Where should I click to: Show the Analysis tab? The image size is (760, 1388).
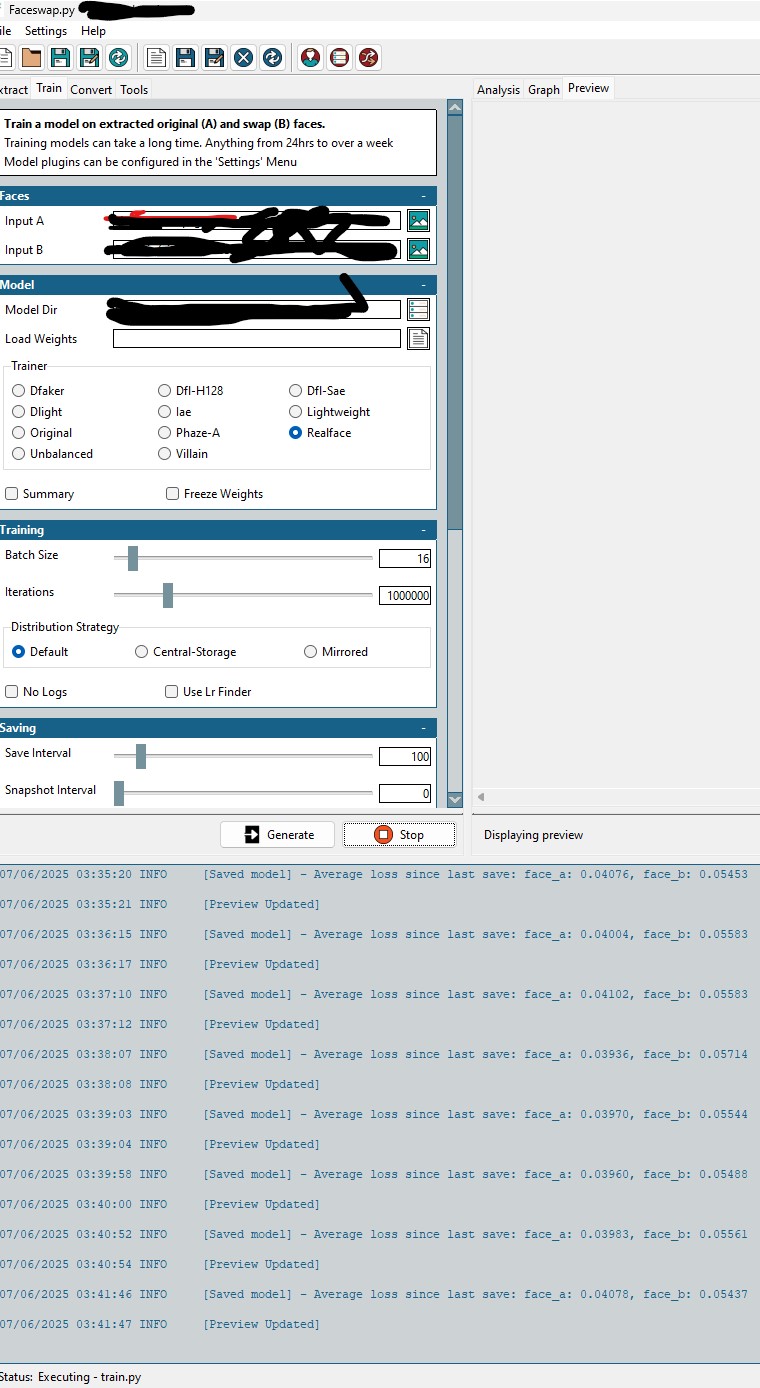[498, 89]
